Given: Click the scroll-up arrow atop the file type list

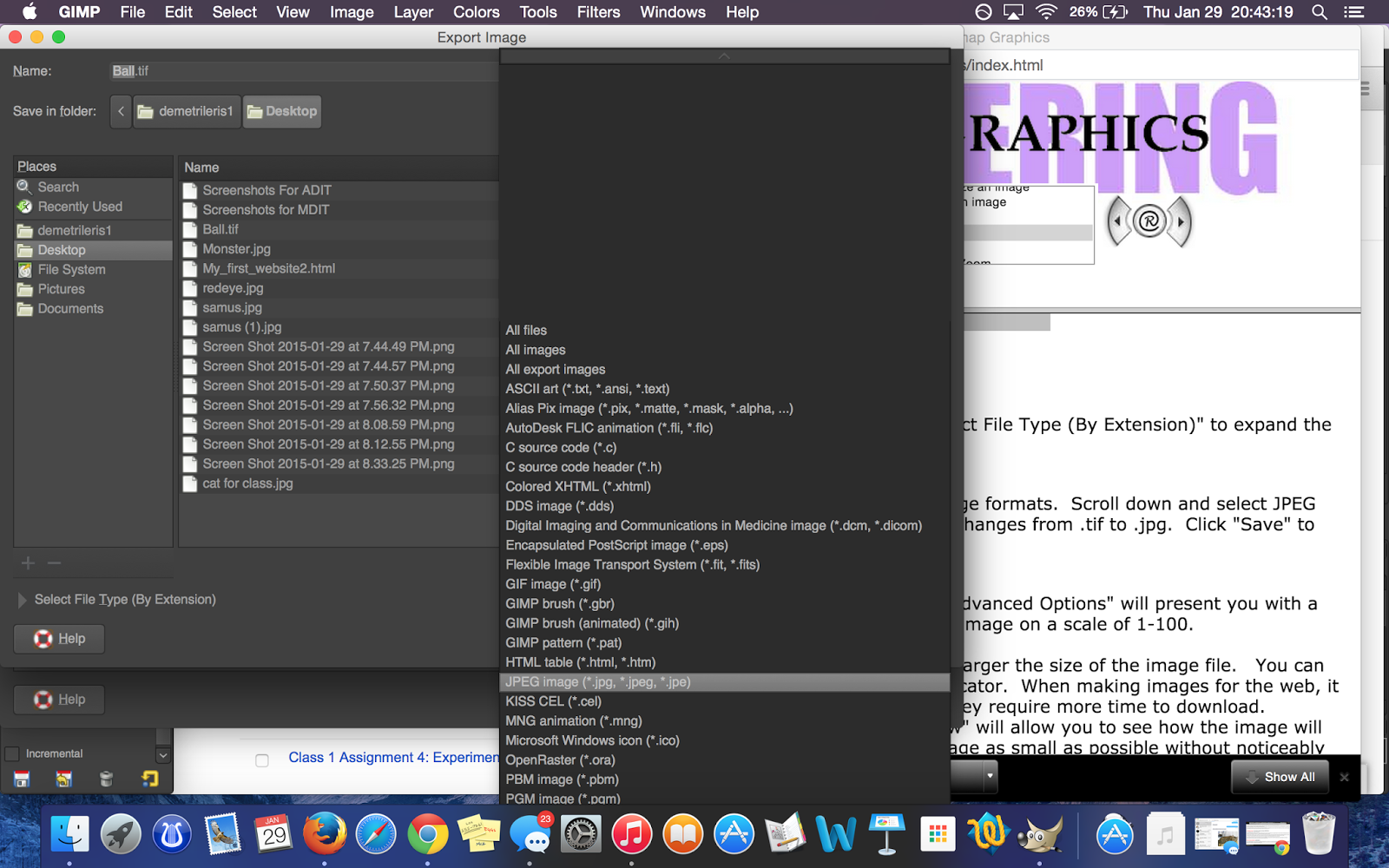Looking at the screenshot, I should 724,56.
